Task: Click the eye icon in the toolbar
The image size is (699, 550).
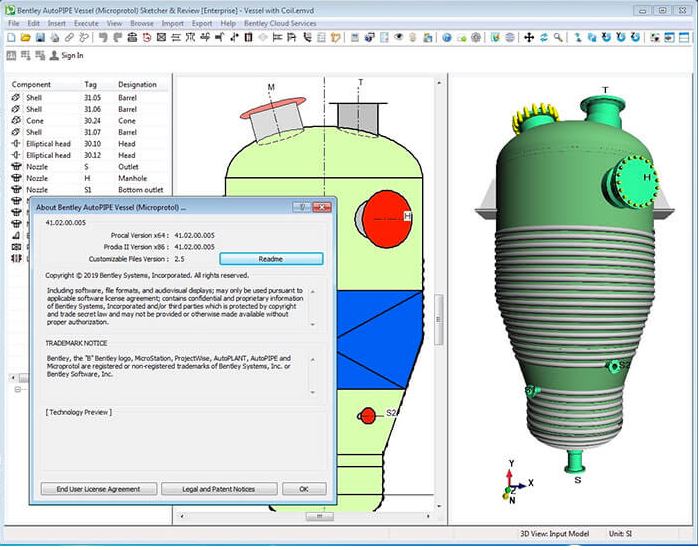Action: pos(398,38)
